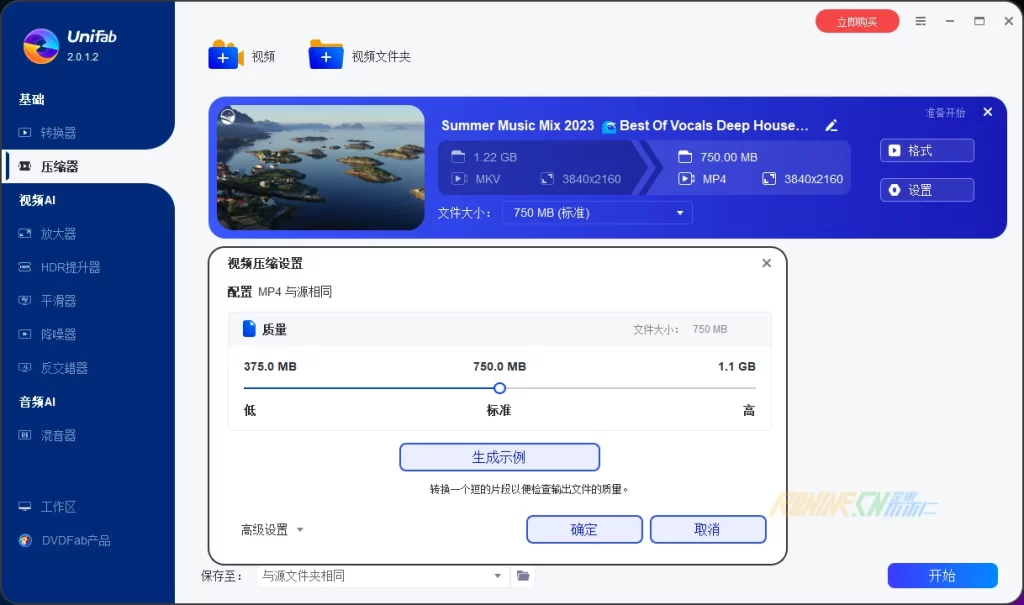The height and width of the screenshot is (605, 1024).
Task: Expand the file size 750 MB dropdown
Action: [598, 213]
